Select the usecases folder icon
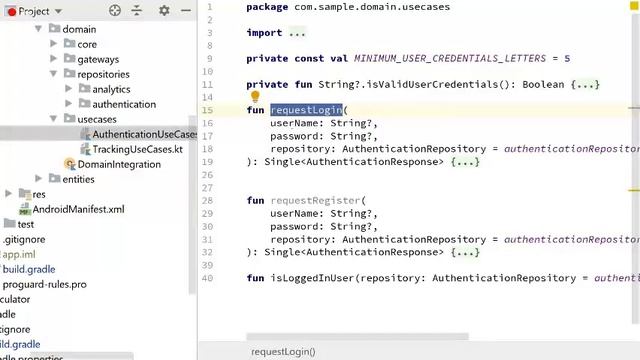 click(69, 118)
